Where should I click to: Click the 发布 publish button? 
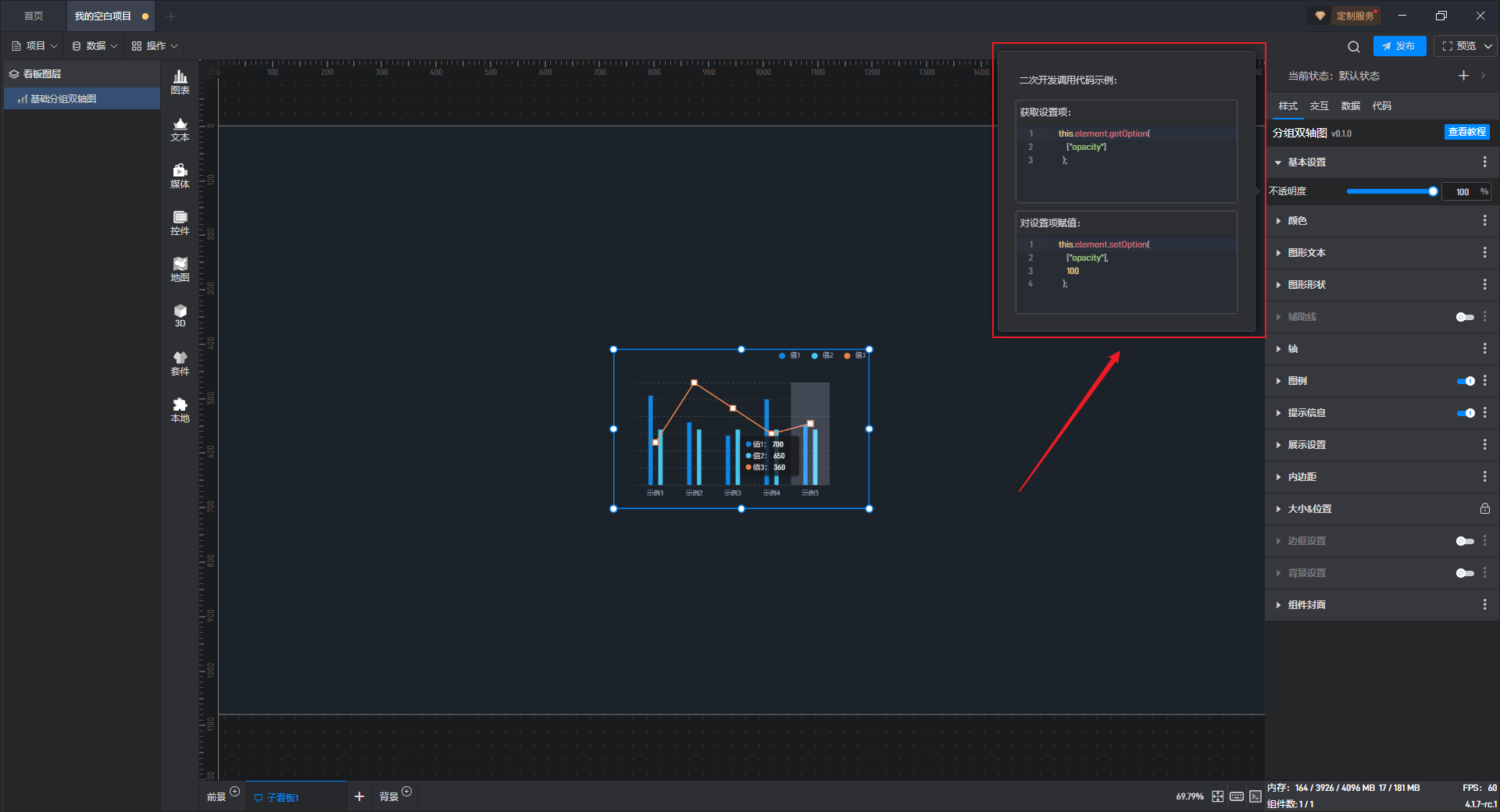pyautogui.click(x=1399, y=46)
